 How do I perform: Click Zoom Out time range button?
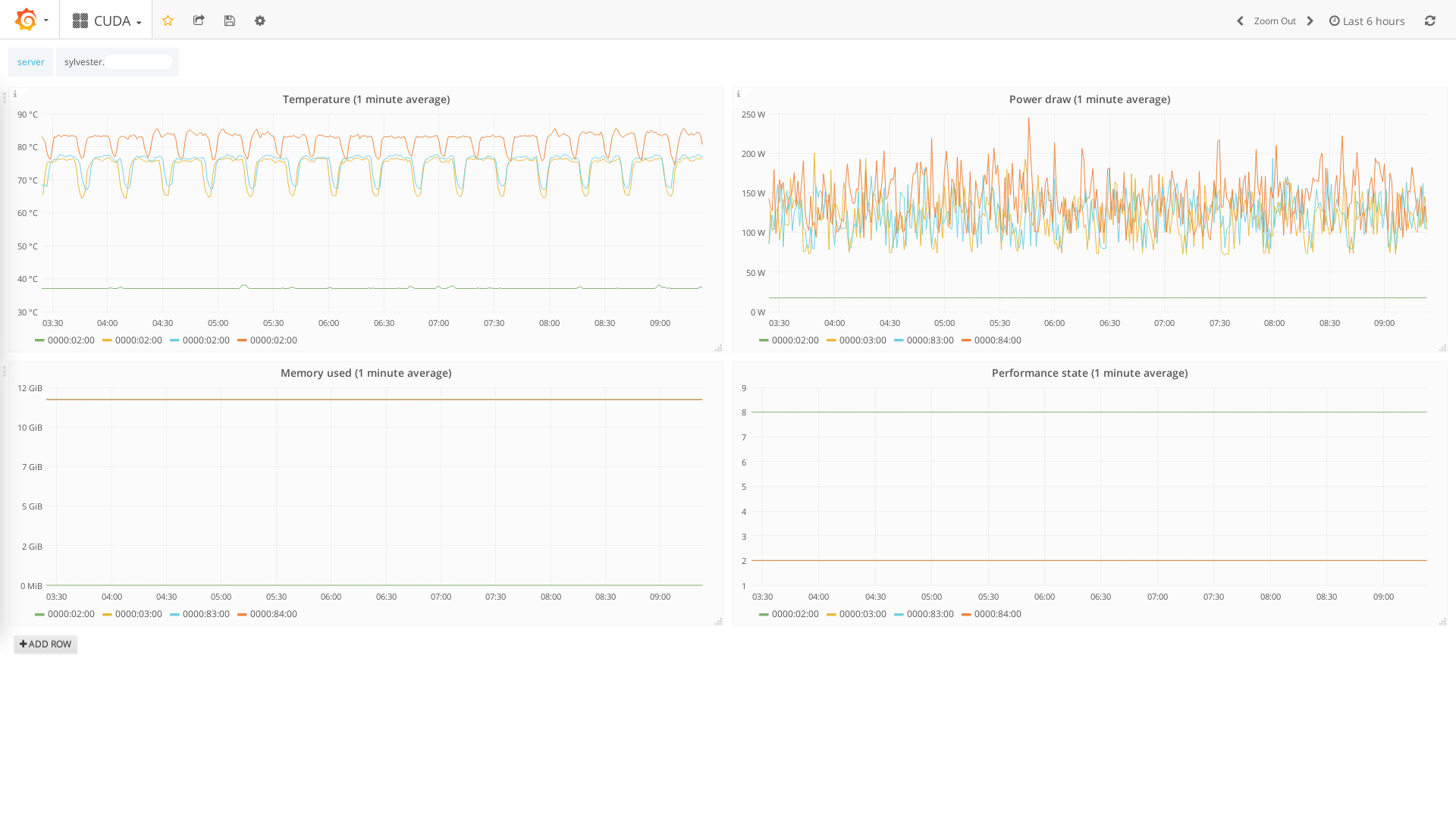pyautogui.click(x=1275, y=21)
